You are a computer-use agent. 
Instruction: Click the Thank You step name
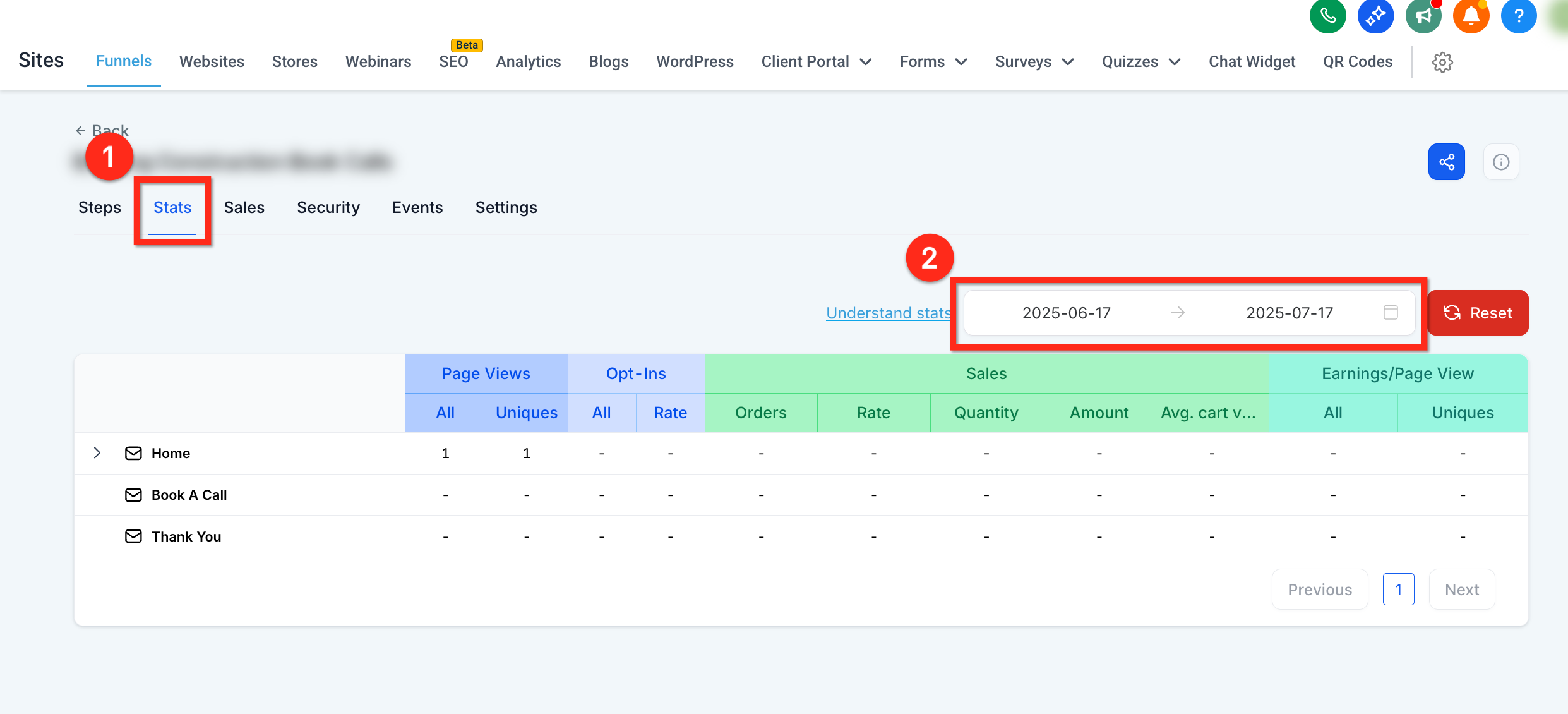[x=186, y=536]
